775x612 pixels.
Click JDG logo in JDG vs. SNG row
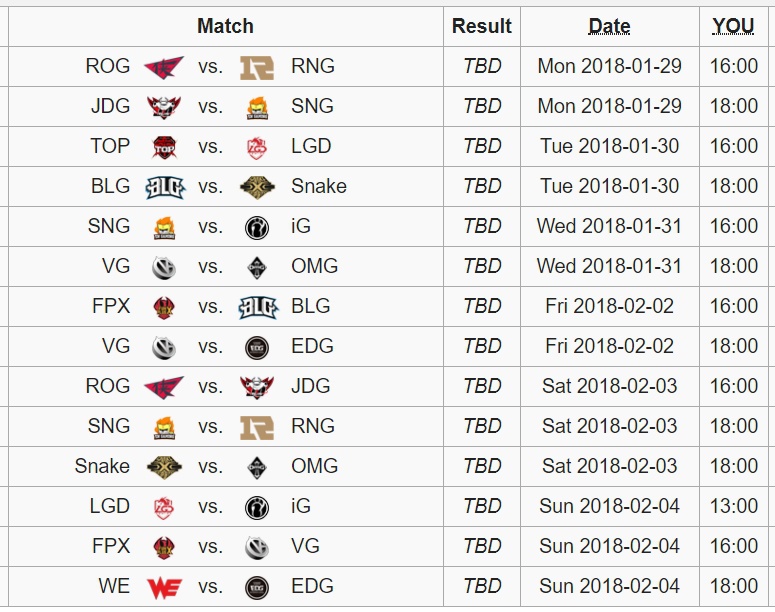(165, 107)
